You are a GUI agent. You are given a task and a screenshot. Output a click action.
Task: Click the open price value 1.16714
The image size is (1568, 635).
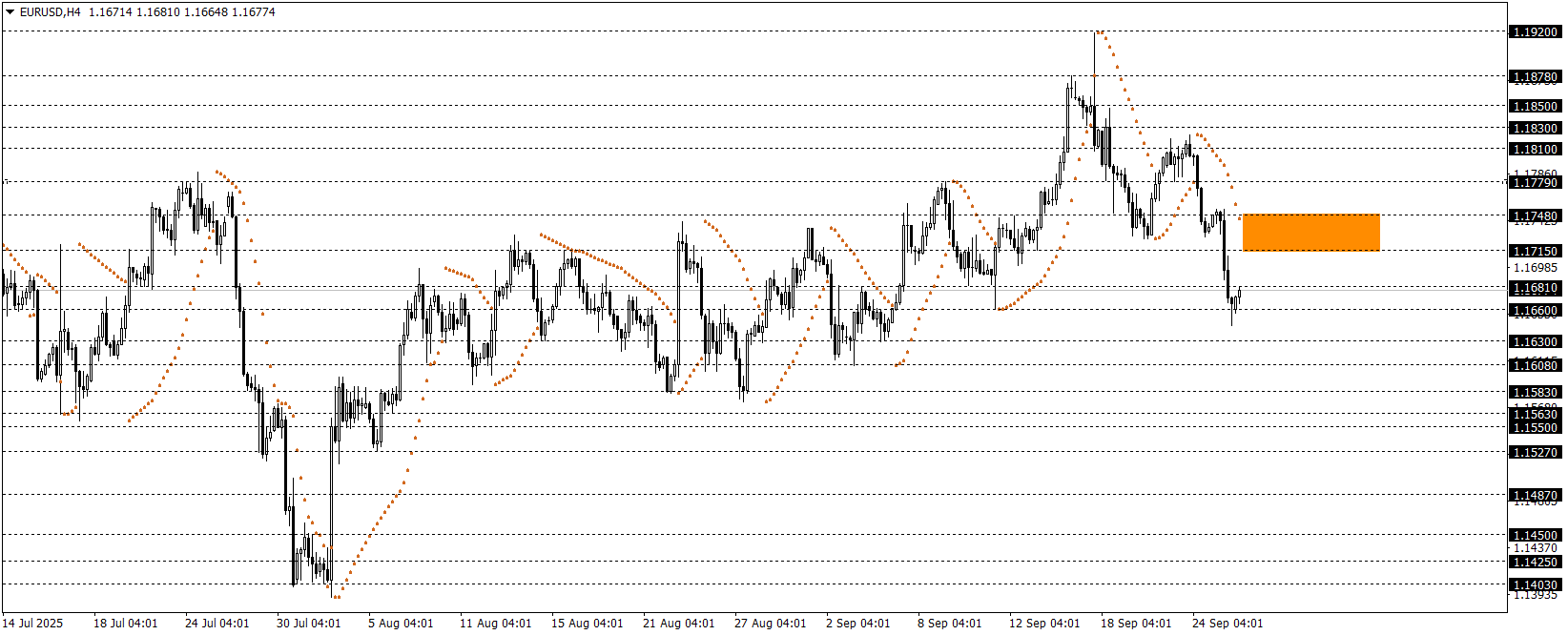pos(109,12)
